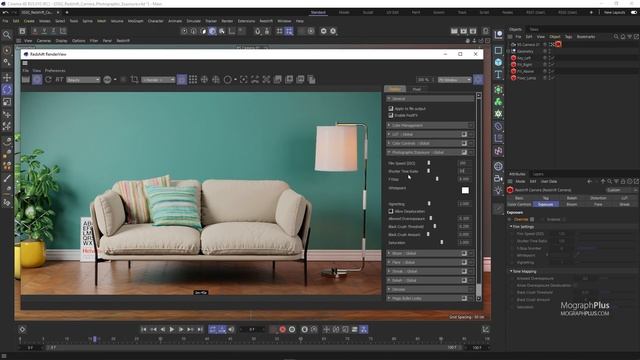Click the Whitepoint white color swatch
640x360 pixels.
click(465, 190)
